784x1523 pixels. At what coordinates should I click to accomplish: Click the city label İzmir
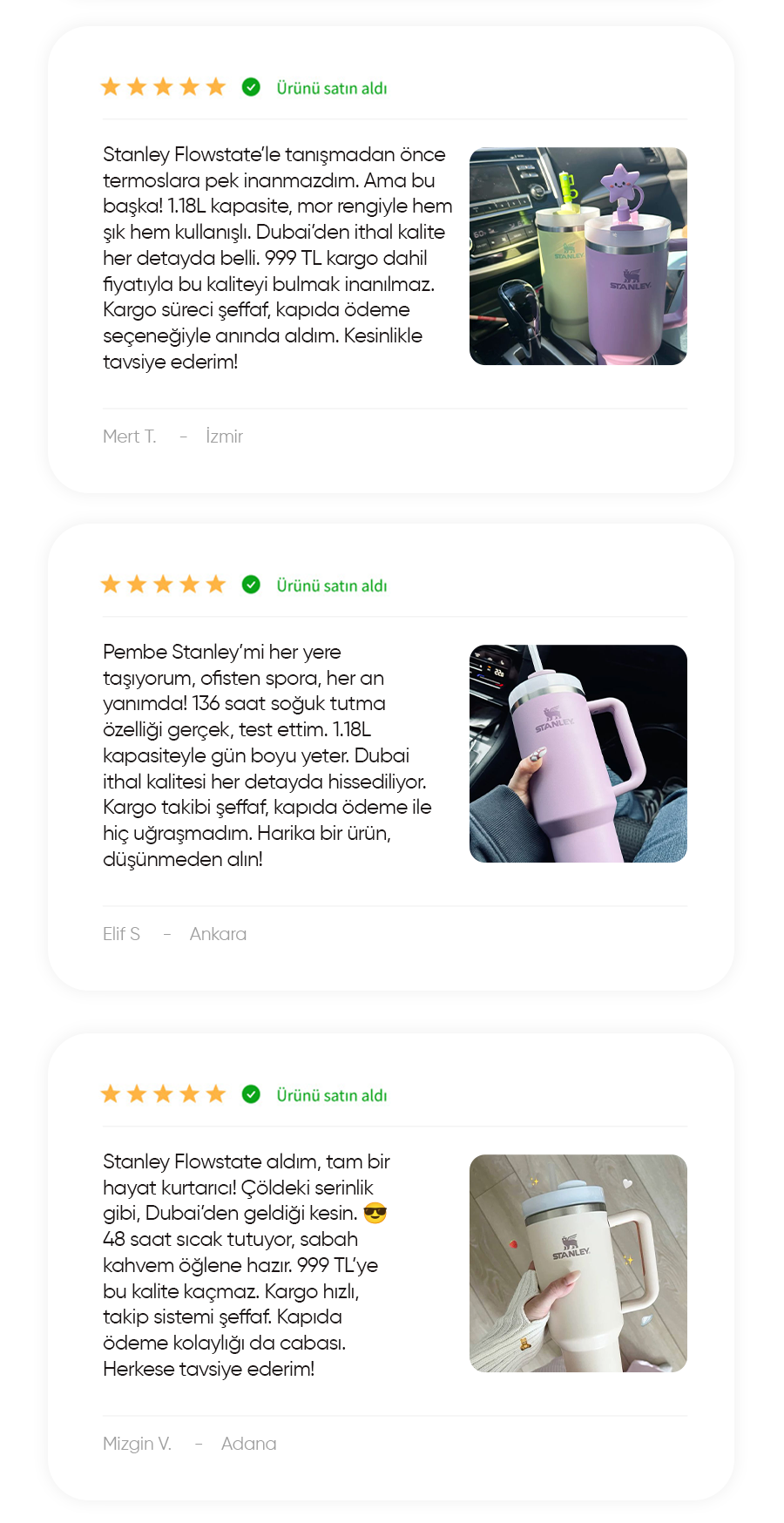[x=225, y=436]
